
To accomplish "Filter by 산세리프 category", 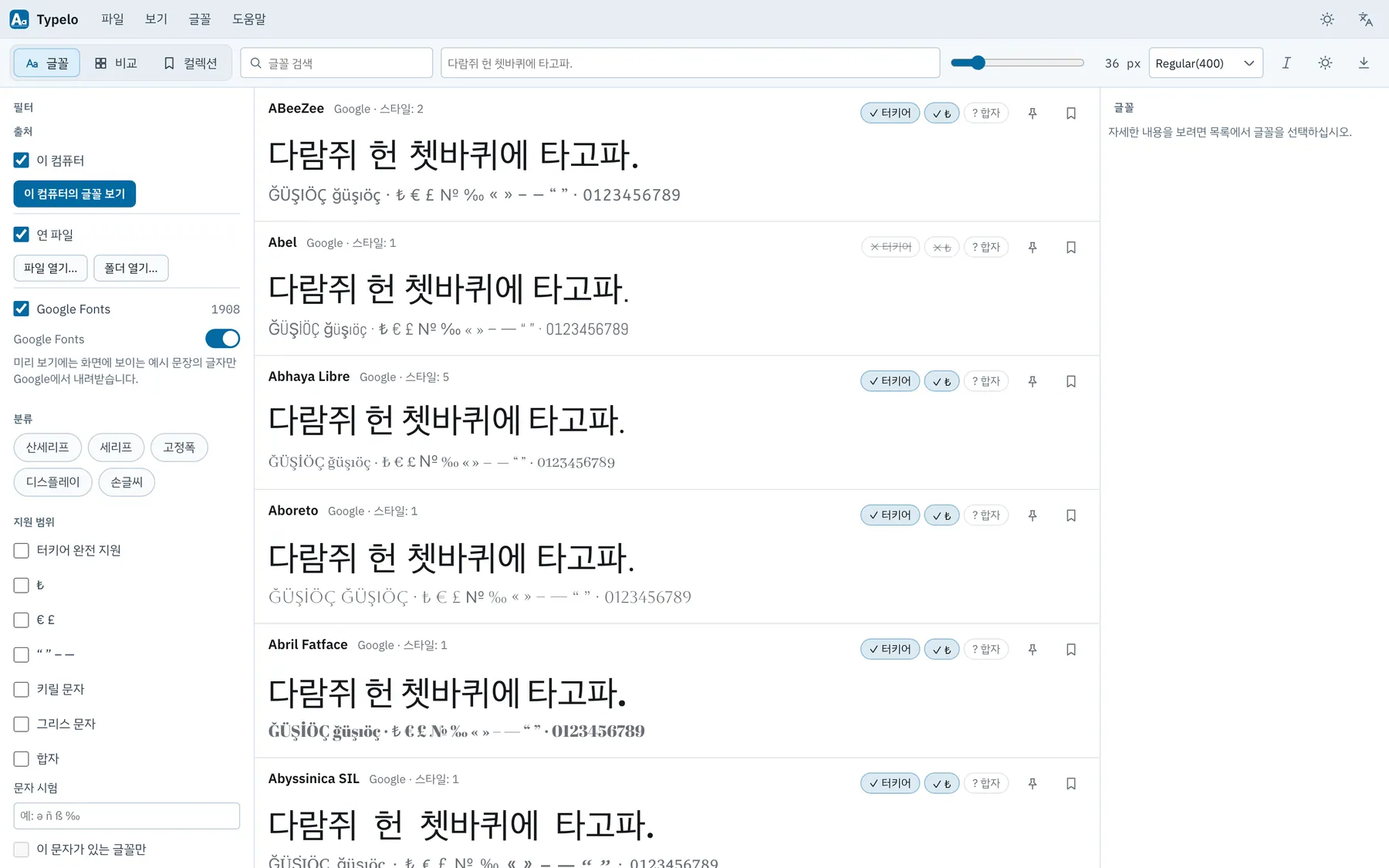I will point(48,448).
